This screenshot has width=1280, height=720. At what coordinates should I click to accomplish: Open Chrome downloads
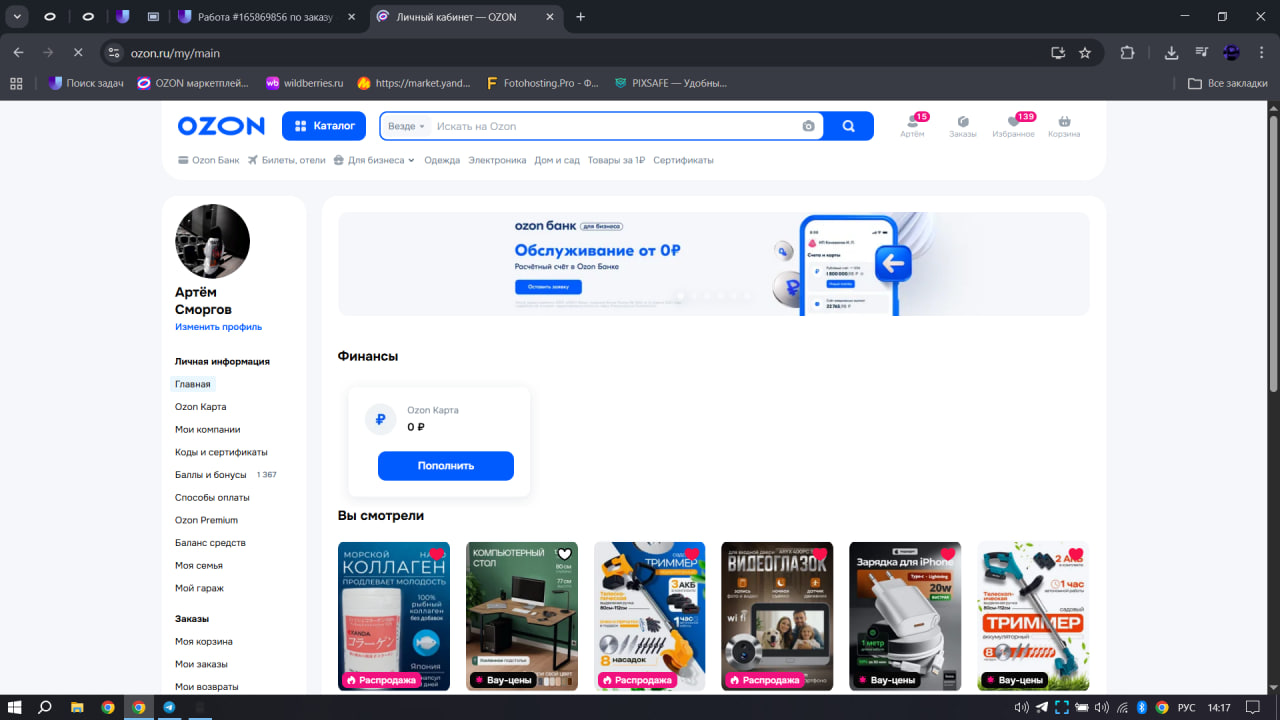click(1172, 53)
